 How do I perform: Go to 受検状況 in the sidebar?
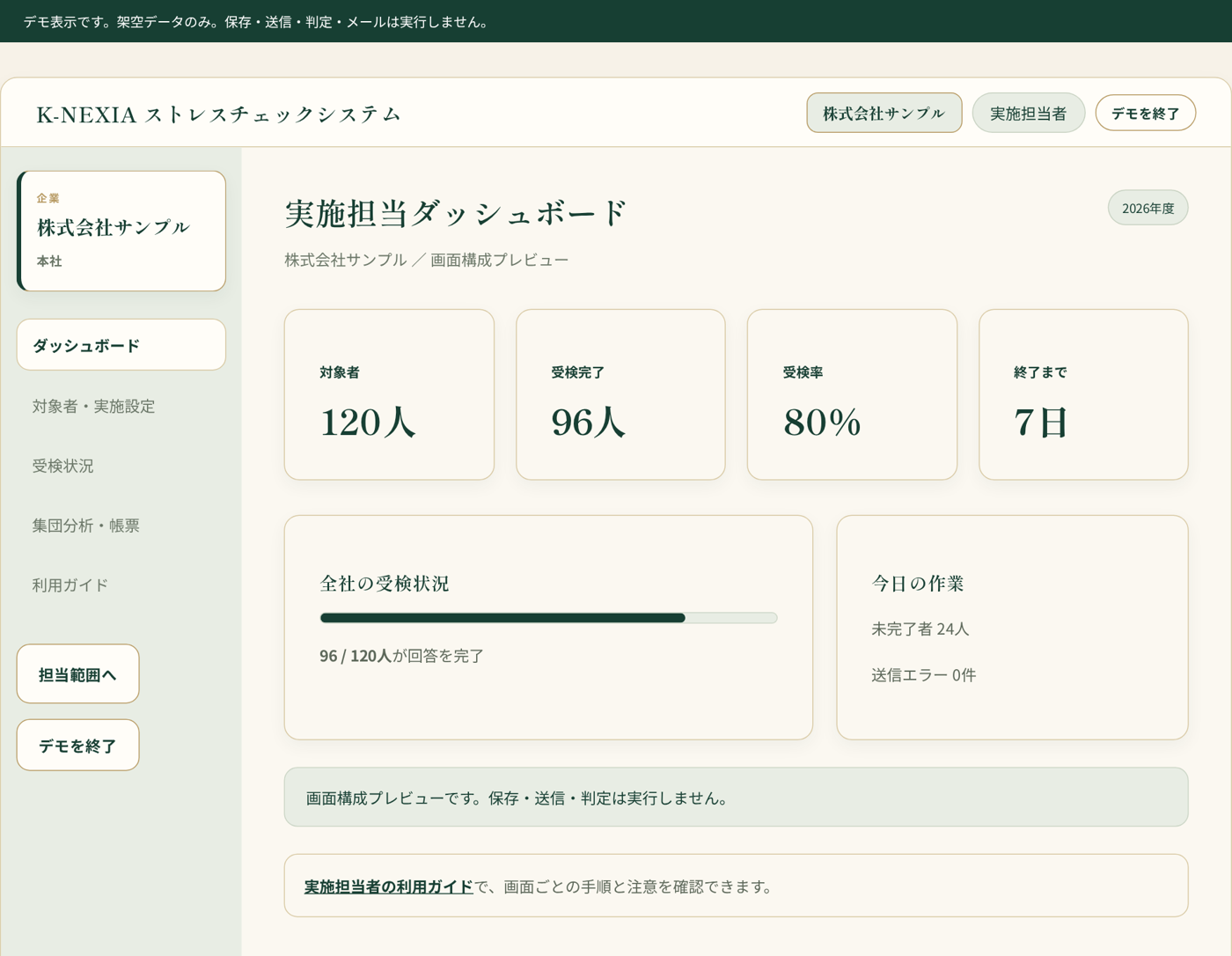coord(62,466)
